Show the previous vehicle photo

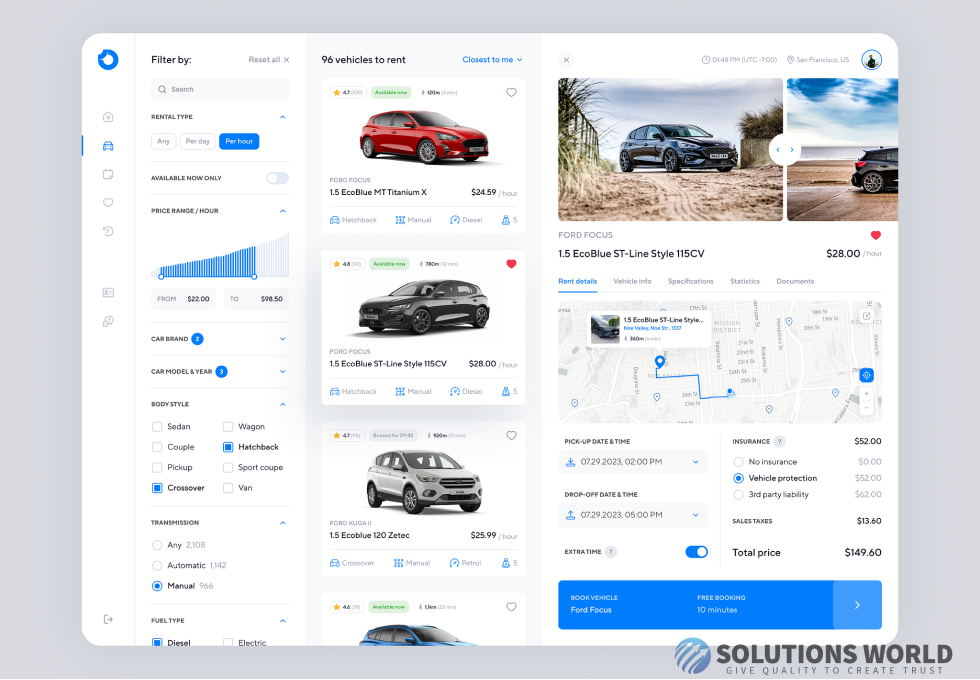point(778,150)
